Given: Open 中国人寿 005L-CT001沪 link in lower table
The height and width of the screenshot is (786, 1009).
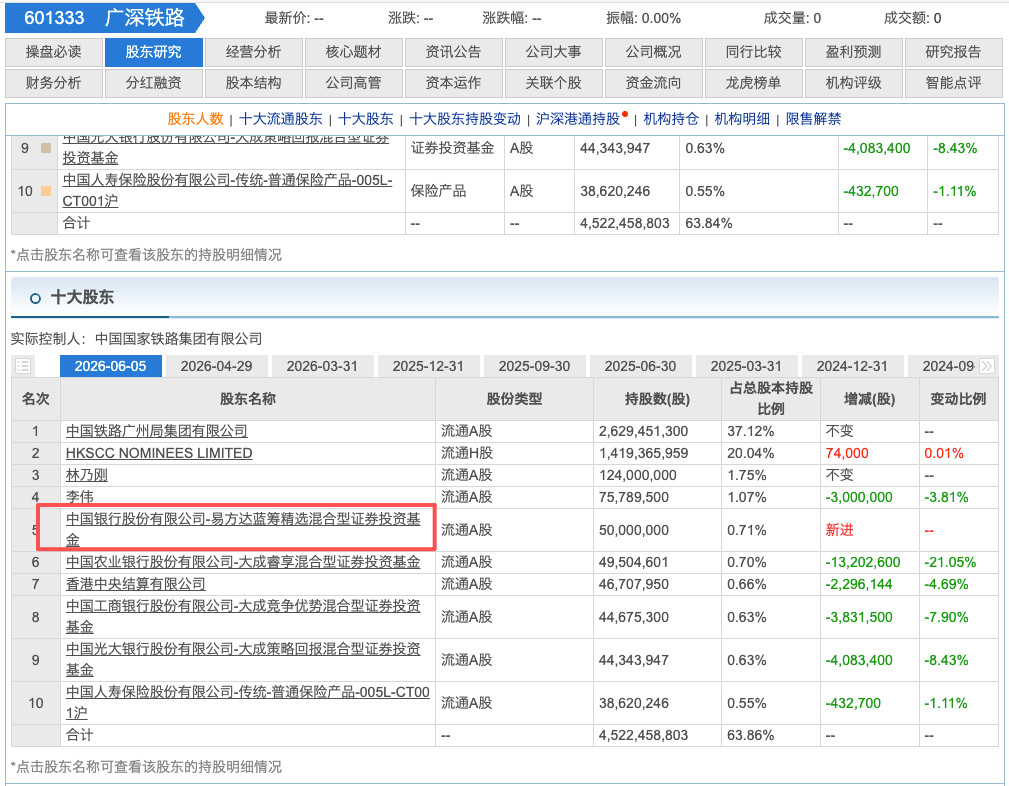Looking at the screenshot, I should [x=248, y=703].
